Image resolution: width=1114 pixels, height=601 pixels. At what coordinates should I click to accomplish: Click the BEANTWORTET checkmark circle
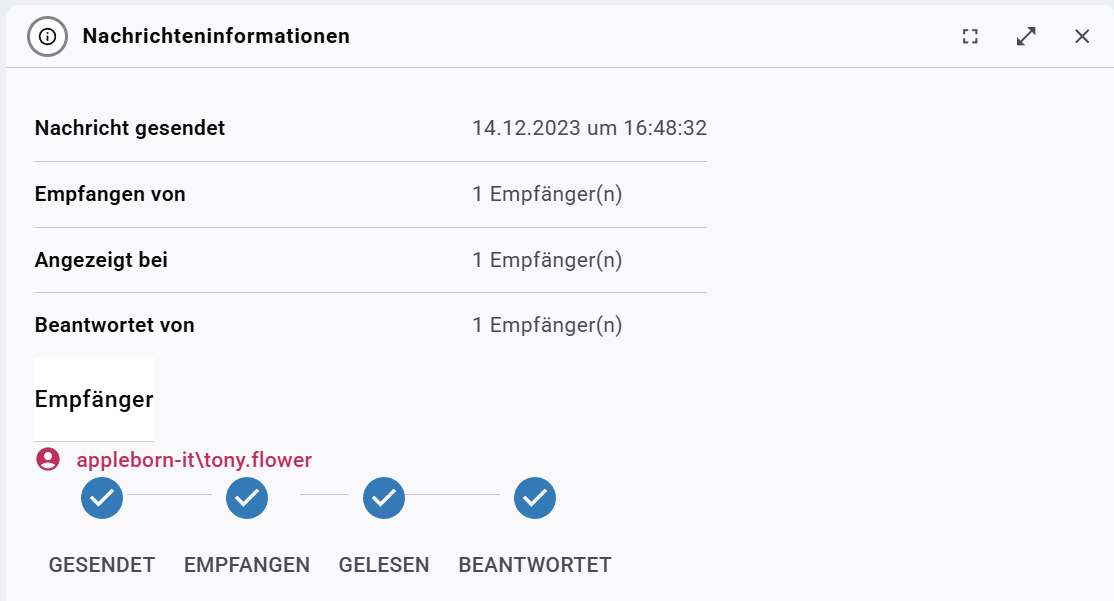pos(535,498)
